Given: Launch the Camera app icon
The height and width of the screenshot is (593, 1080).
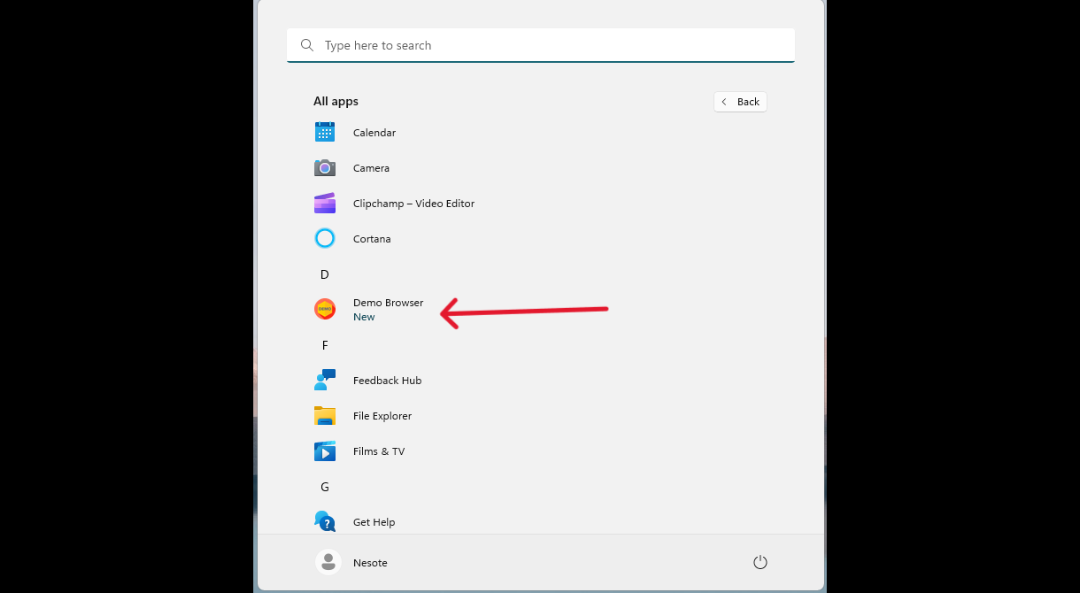Looking at the screenshot, I should coord(324,167).
